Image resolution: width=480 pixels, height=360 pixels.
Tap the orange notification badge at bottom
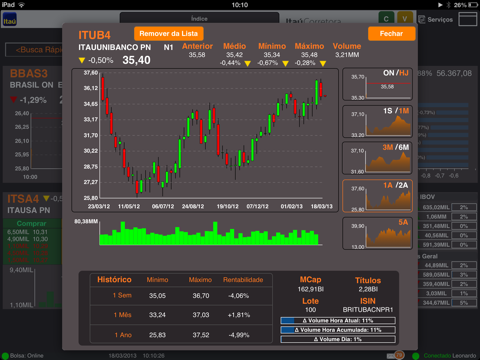tap(399, 355)
